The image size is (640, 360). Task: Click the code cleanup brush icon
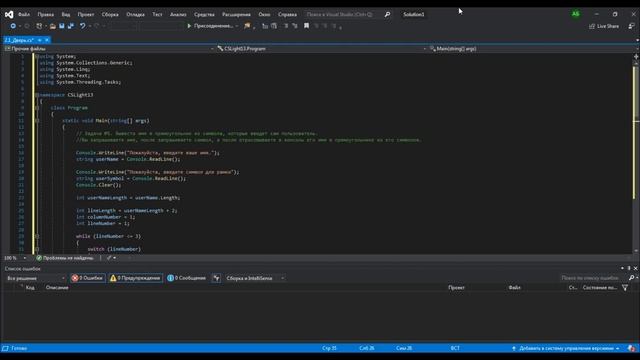point(109,258)
